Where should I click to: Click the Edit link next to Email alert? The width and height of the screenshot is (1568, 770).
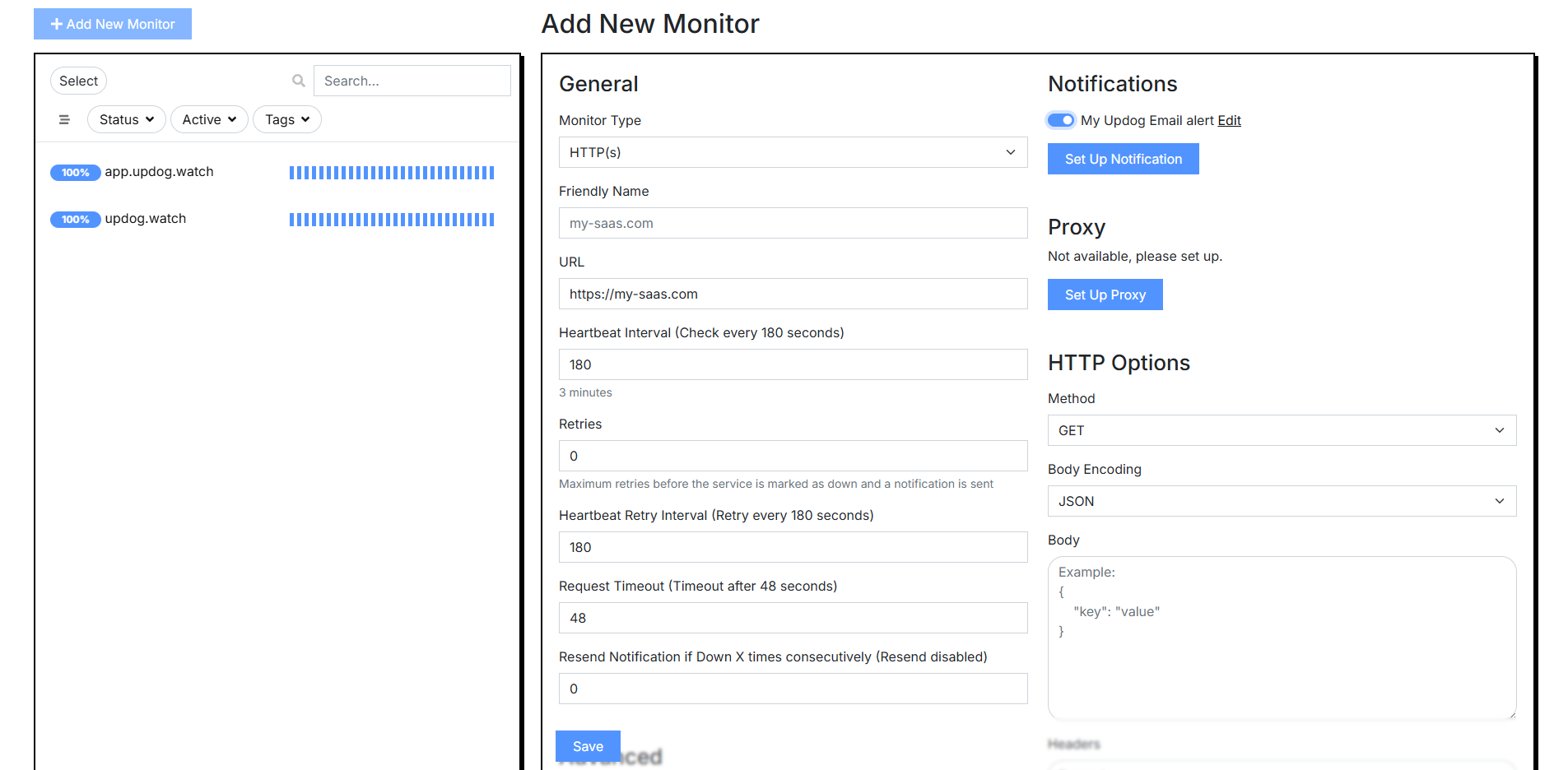1229,120
